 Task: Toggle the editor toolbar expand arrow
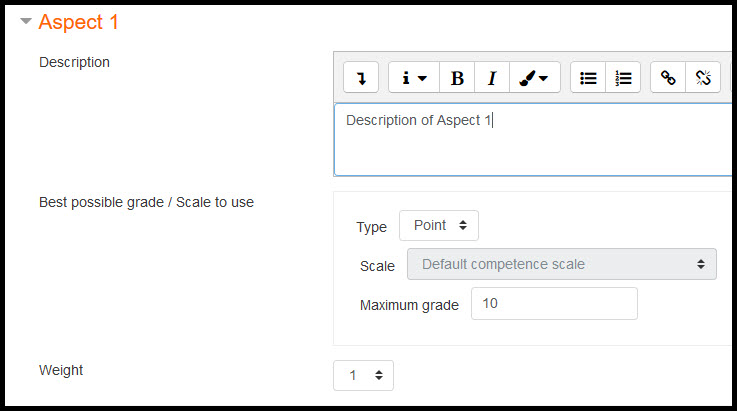(x=361, y=78)
